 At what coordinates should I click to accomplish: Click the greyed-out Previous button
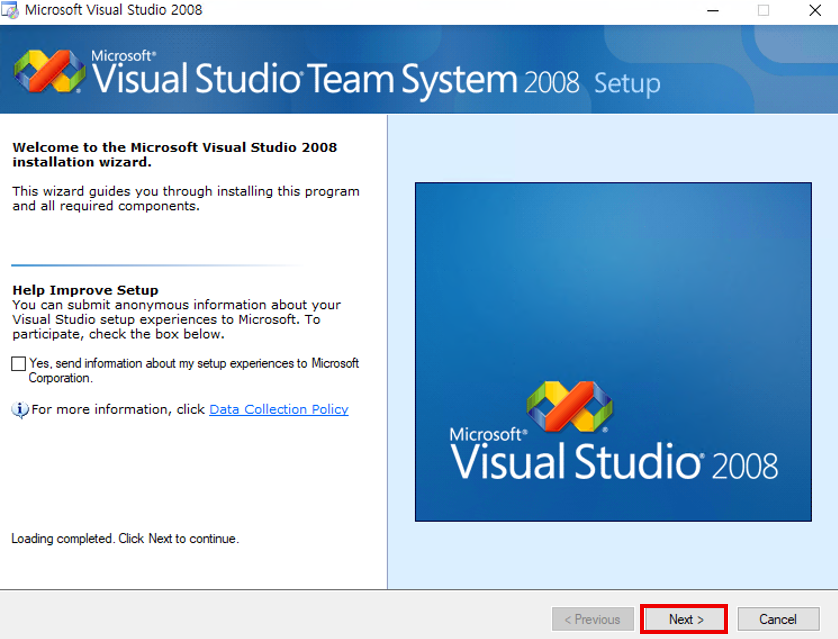click(593, 619)
